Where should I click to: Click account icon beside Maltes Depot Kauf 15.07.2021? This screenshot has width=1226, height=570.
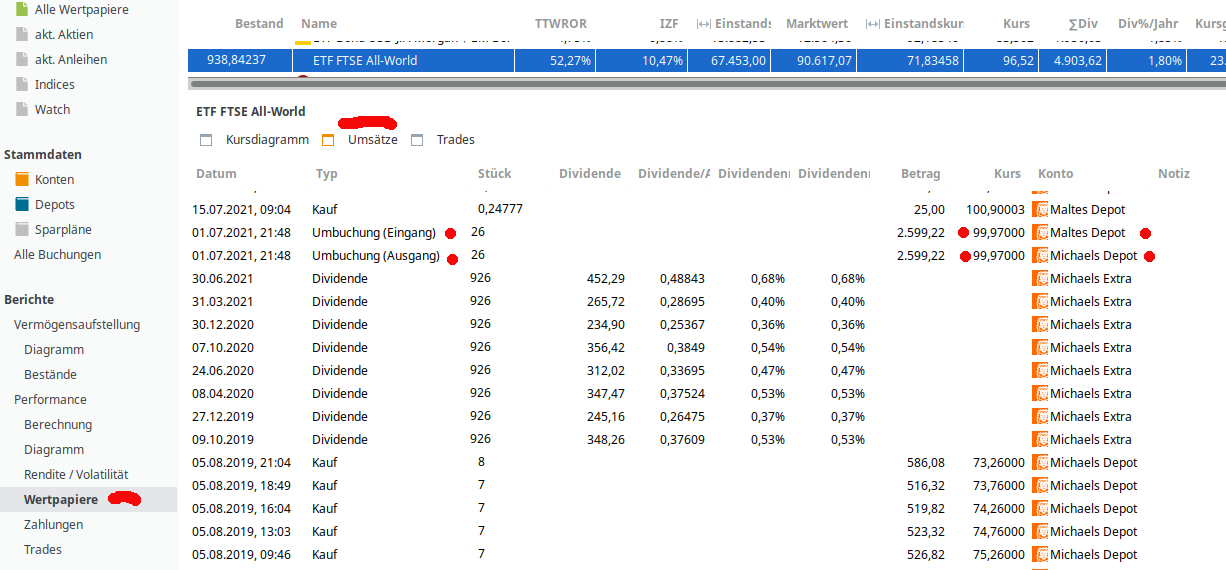click(x=1040, y=209)
